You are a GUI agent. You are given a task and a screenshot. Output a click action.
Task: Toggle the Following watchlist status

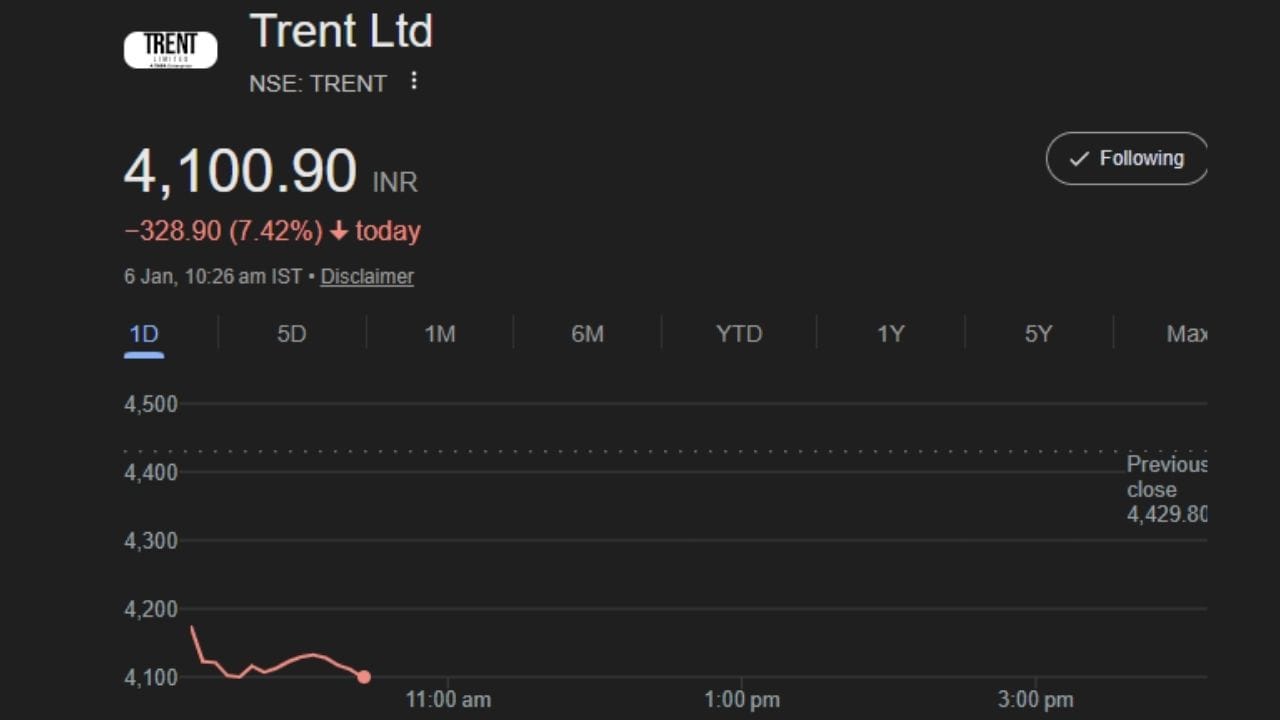click(1126, 158)
